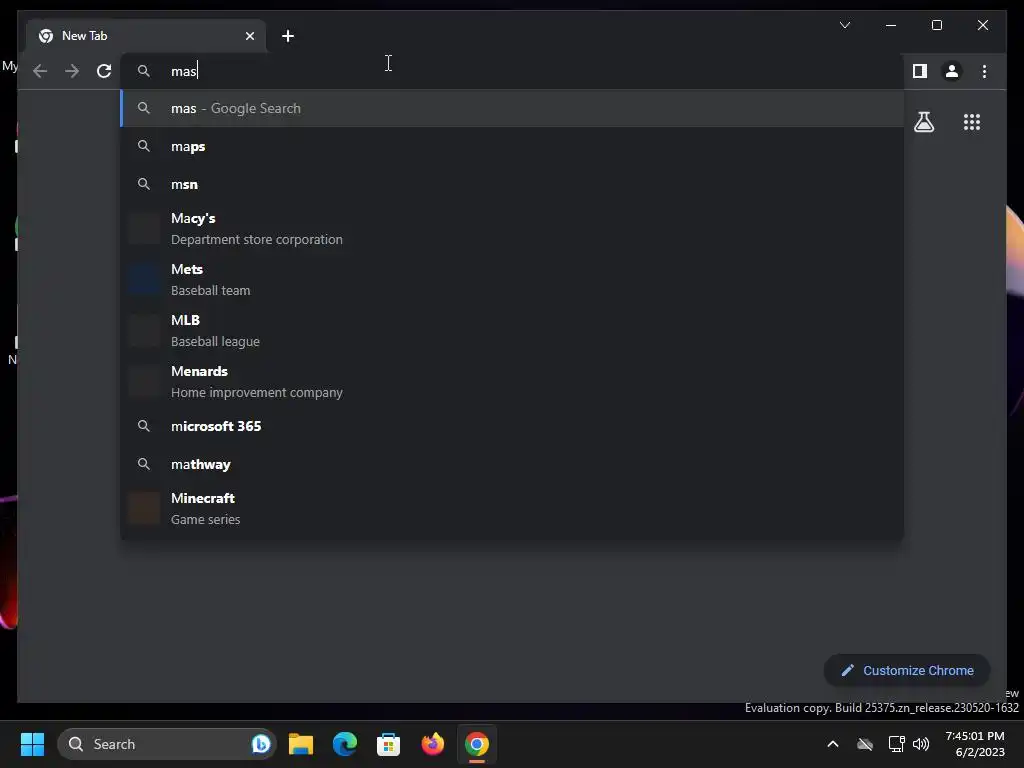The height and width of the screenshot is (768, 1024).
Task: Open Chrome Labs flask icon
Action: point(923,122)
